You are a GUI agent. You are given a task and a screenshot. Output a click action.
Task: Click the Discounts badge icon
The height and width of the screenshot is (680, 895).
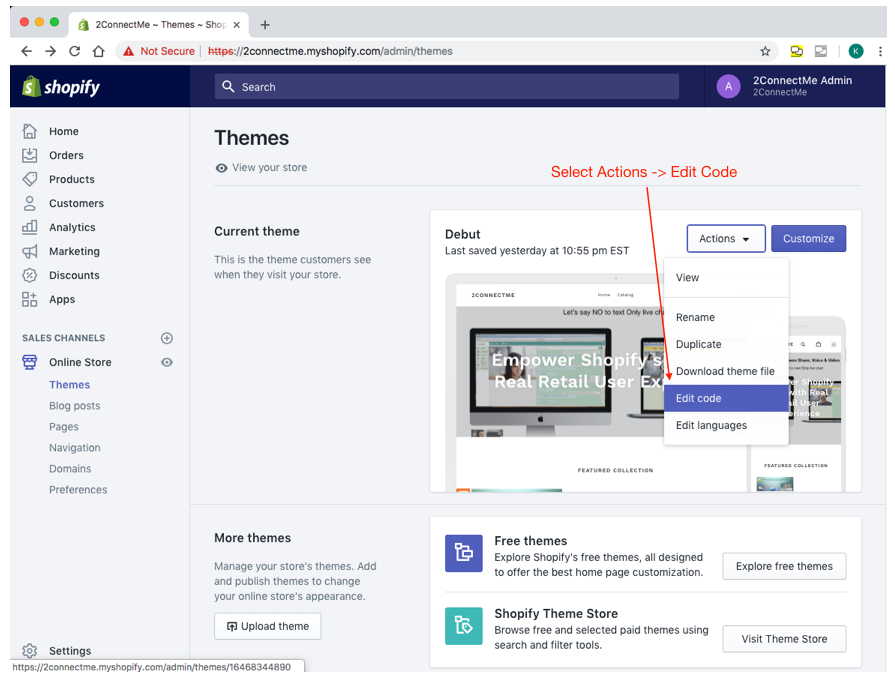point(30,275)
